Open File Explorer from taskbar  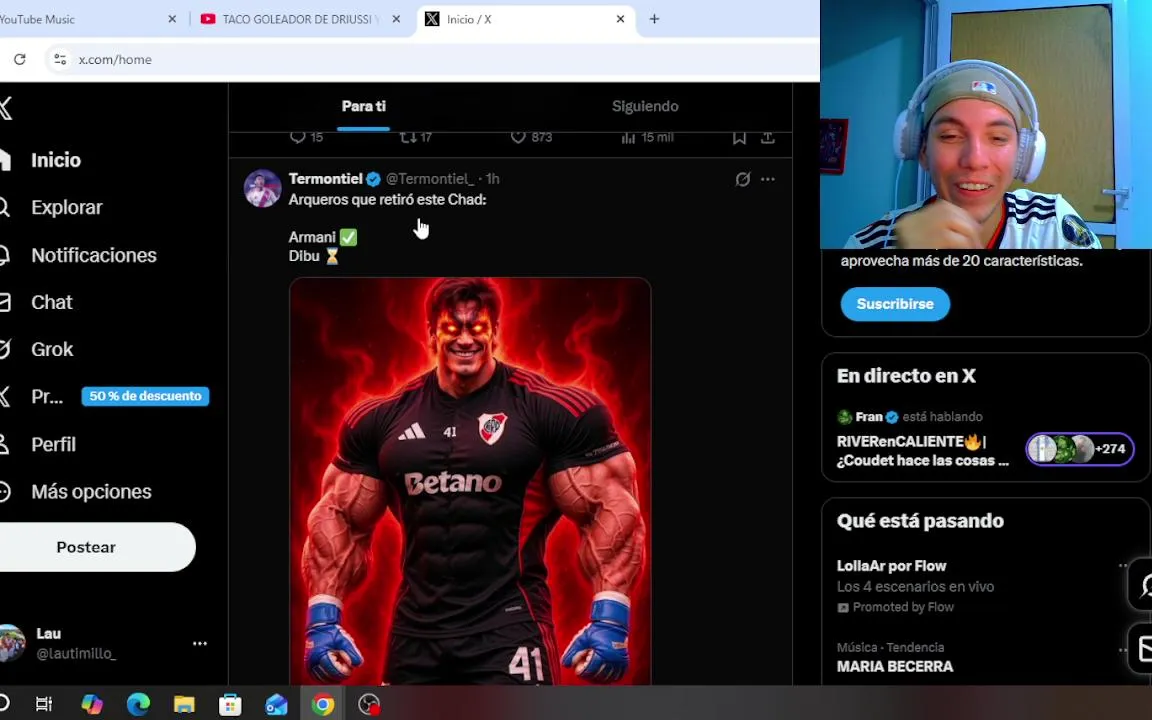click(184, 704)
